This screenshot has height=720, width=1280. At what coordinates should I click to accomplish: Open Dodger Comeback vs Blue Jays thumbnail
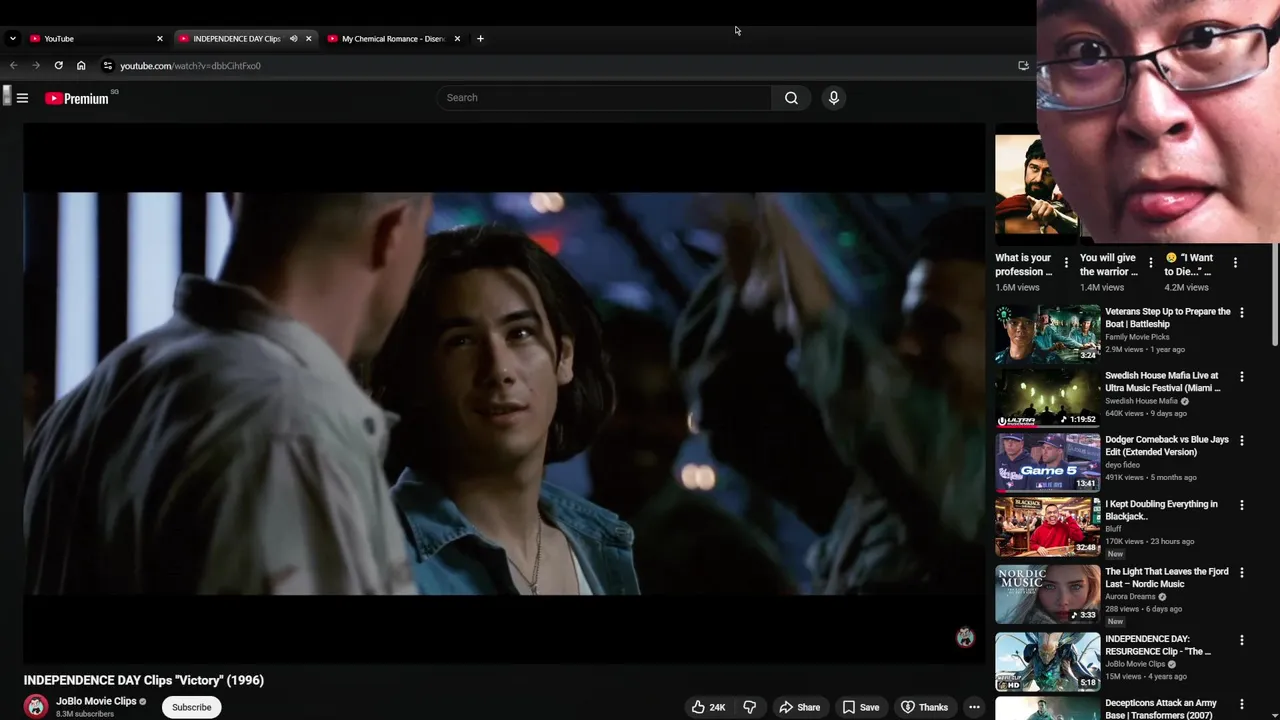click(1047, 462)
